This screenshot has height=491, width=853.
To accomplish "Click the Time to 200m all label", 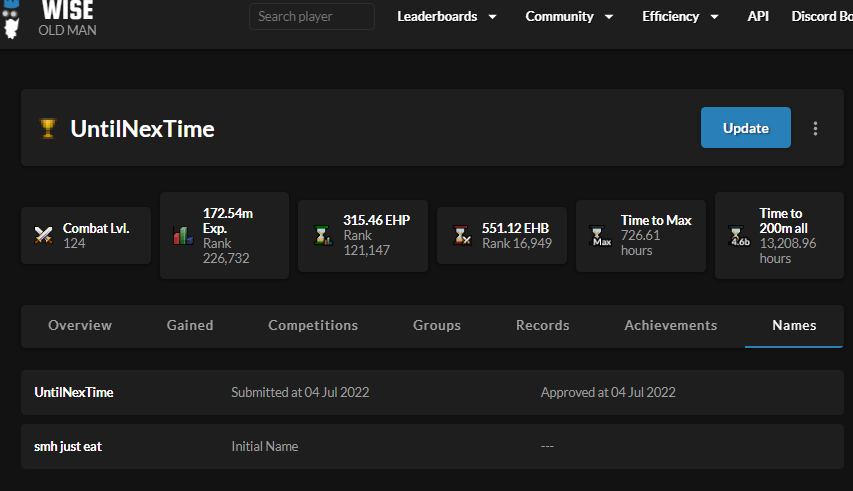I will 783,221.
